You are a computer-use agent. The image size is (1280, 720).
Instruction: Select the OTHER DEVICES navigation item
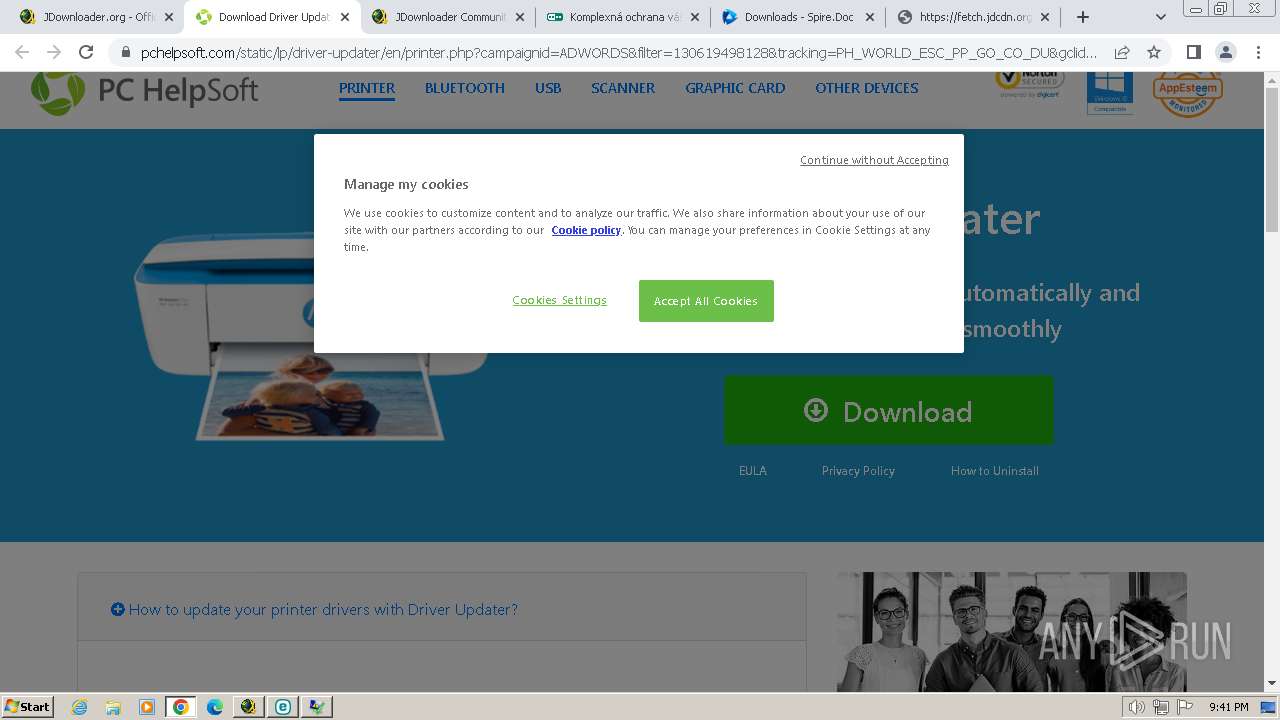pos(867,88)
